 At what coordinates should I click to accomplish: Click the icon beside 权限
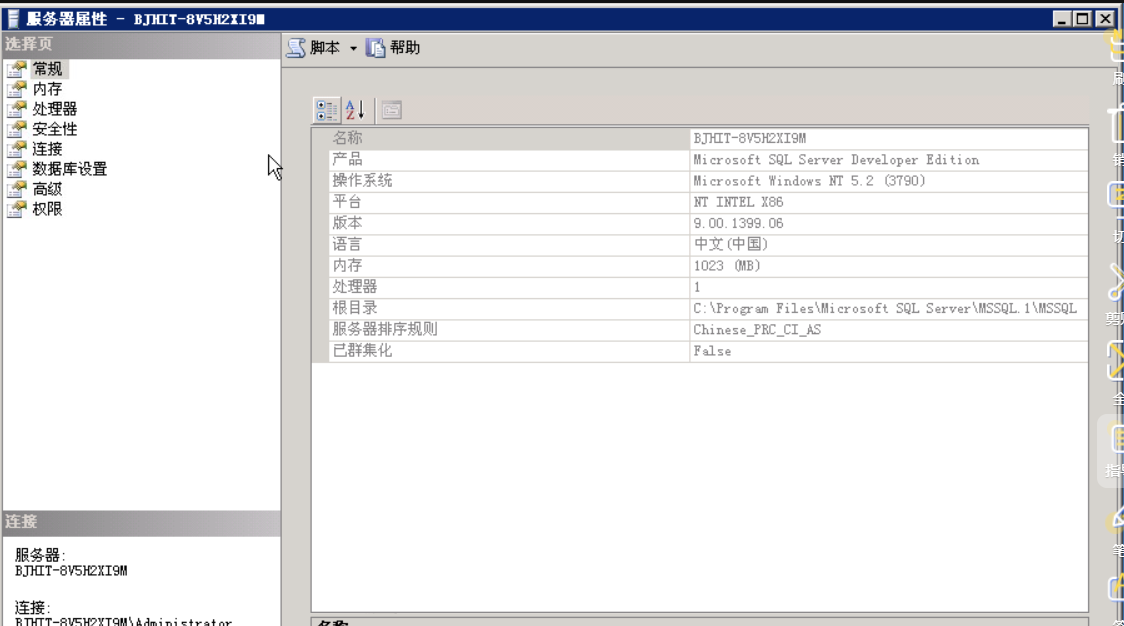pyautogui.click(x=16, y=209)
